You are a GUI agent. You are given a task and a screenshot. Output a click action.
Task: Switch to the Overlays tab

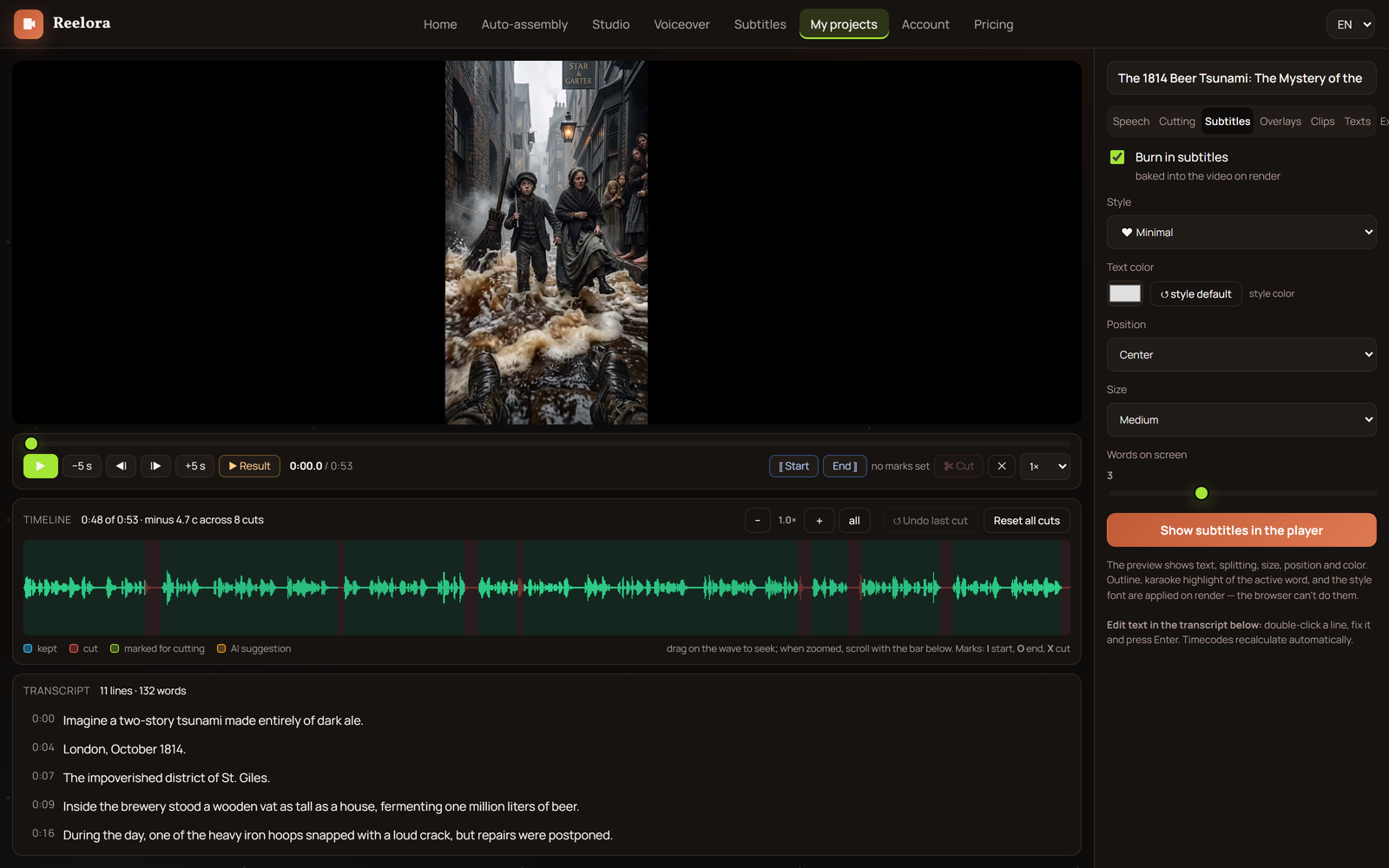coord(1280,122)
